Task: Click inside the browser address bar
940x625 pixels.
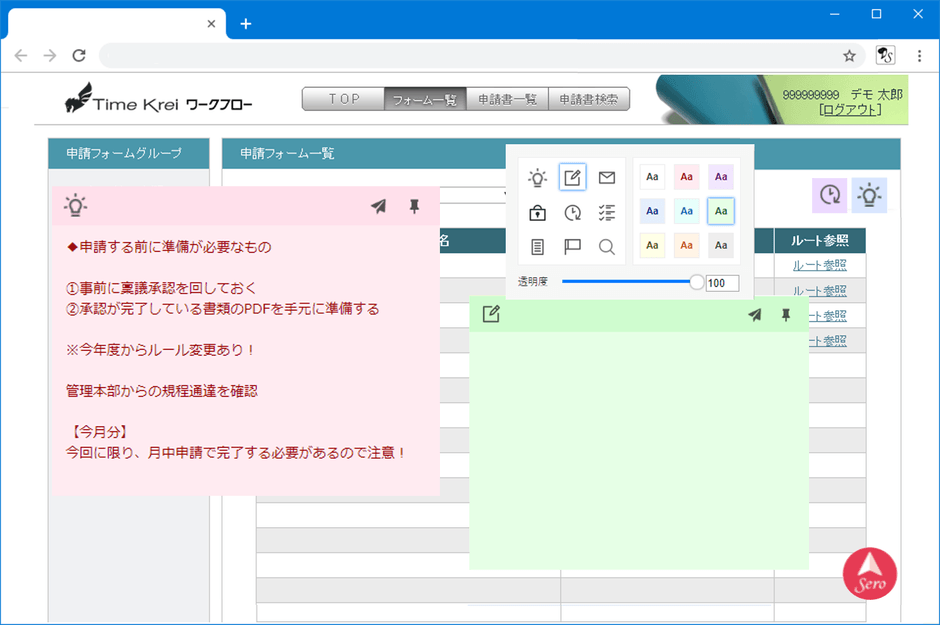Action: (x=450, y=57)
